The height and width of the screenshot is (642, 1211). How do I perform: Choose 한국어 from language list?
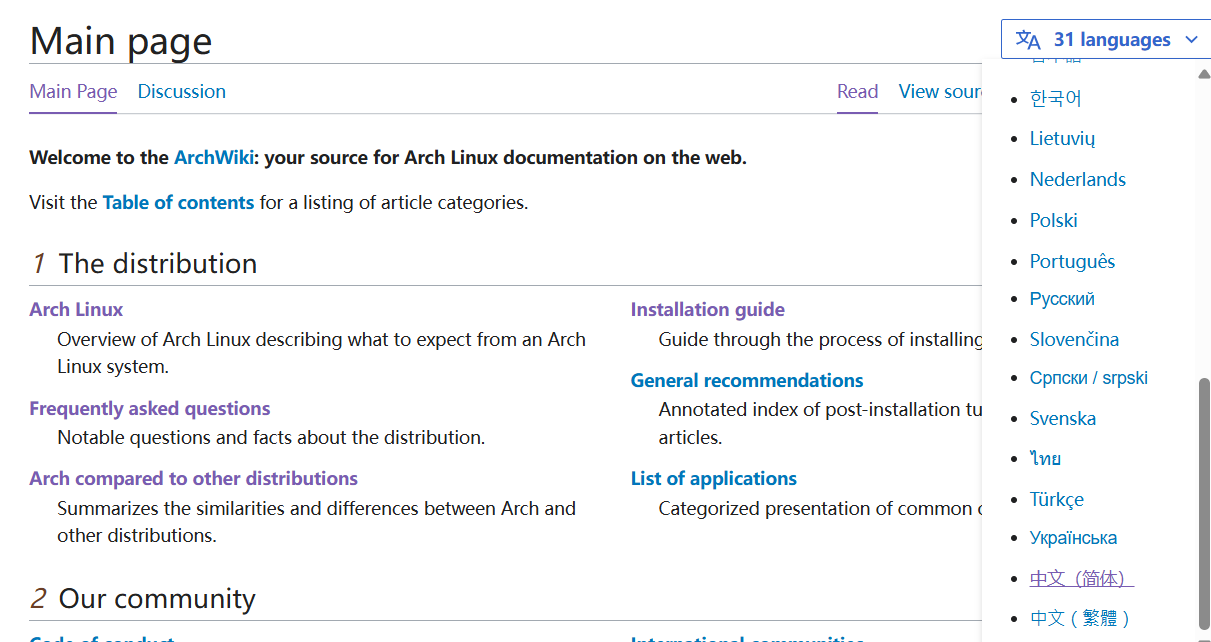click(x=1056, y=99)
